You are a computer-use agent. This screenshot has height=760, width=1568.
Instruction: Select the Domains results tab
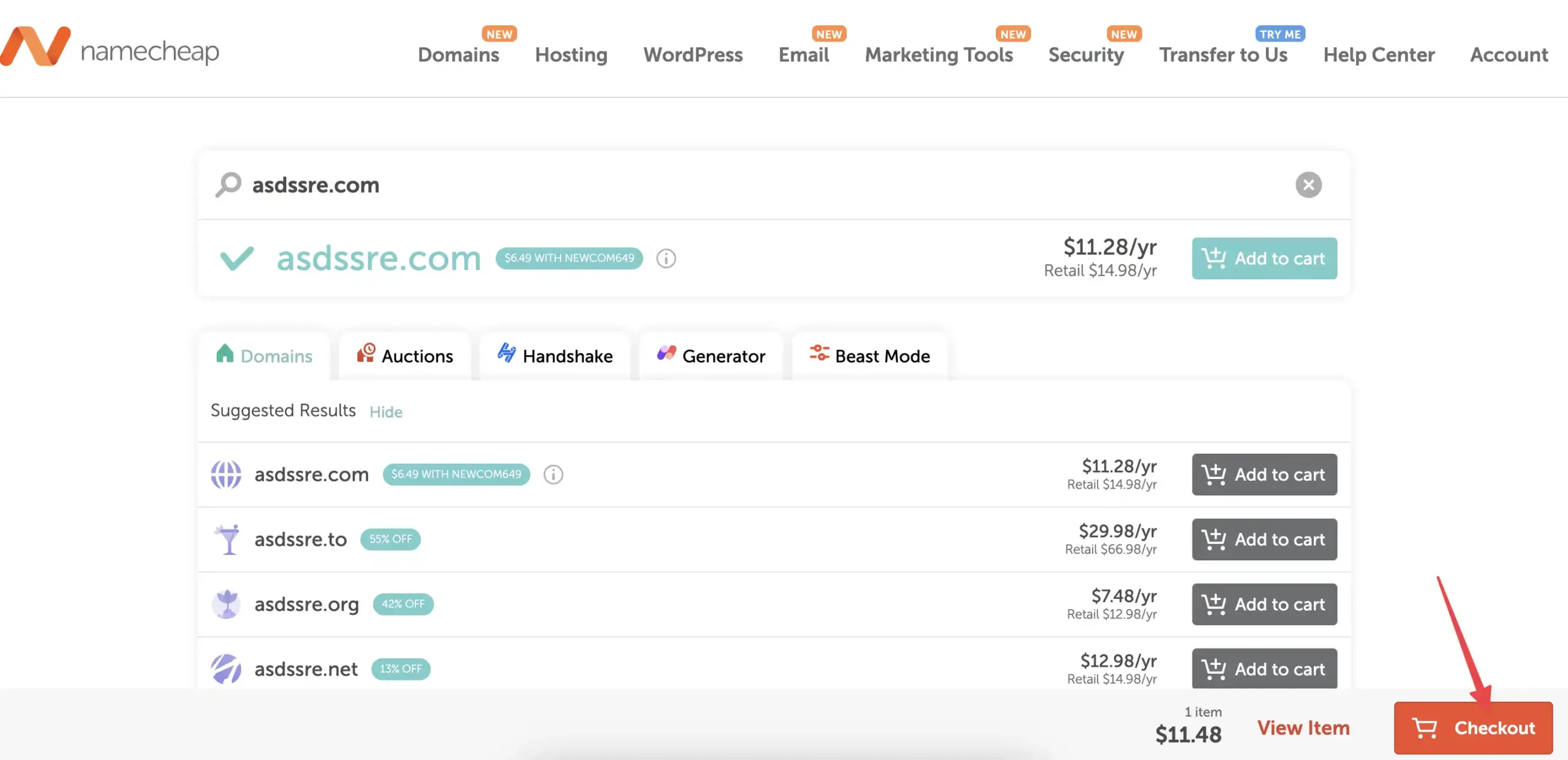click(264, 356)
